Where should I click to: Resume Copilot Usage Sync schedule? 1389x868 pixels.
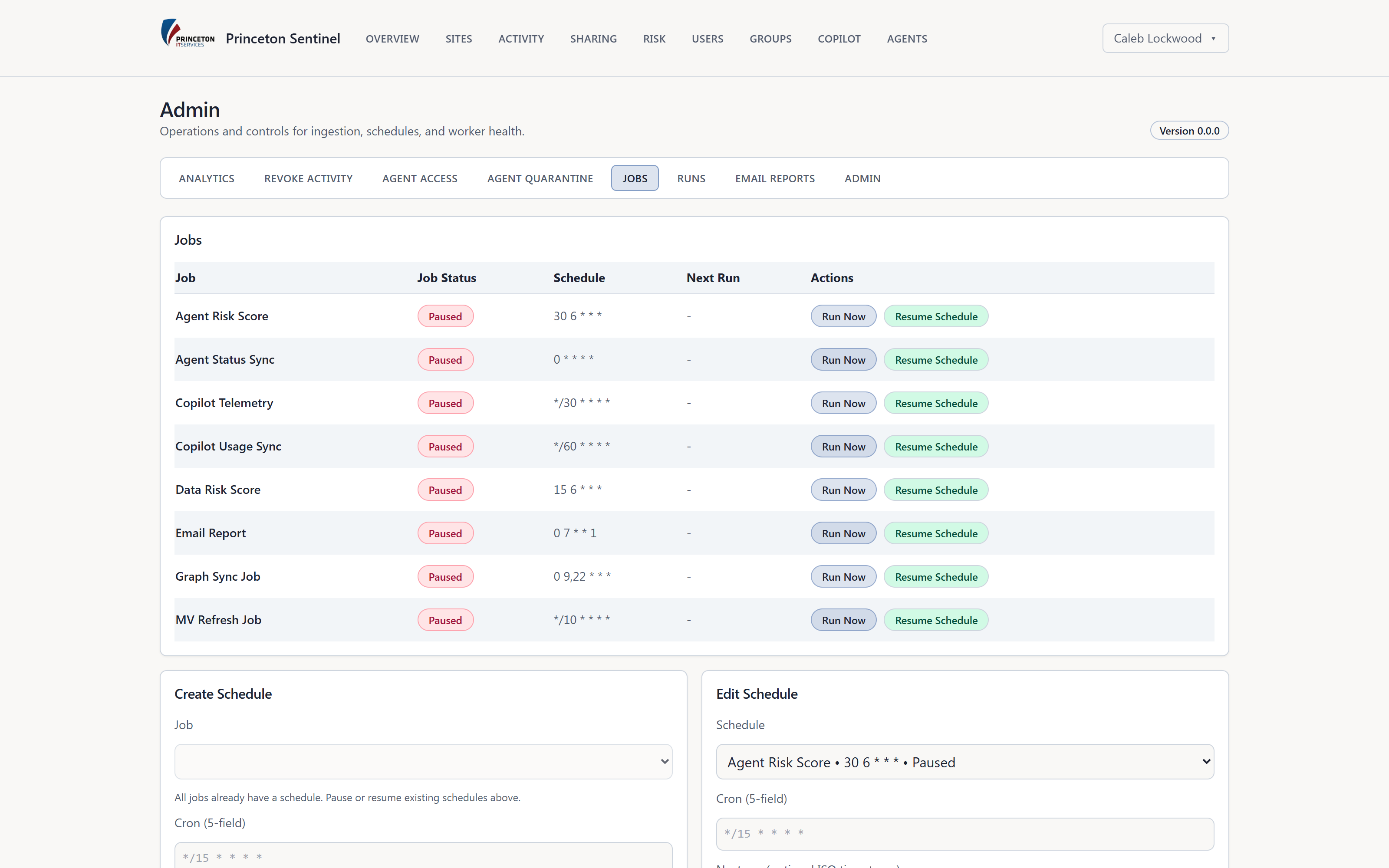click(x=935, y=447)
